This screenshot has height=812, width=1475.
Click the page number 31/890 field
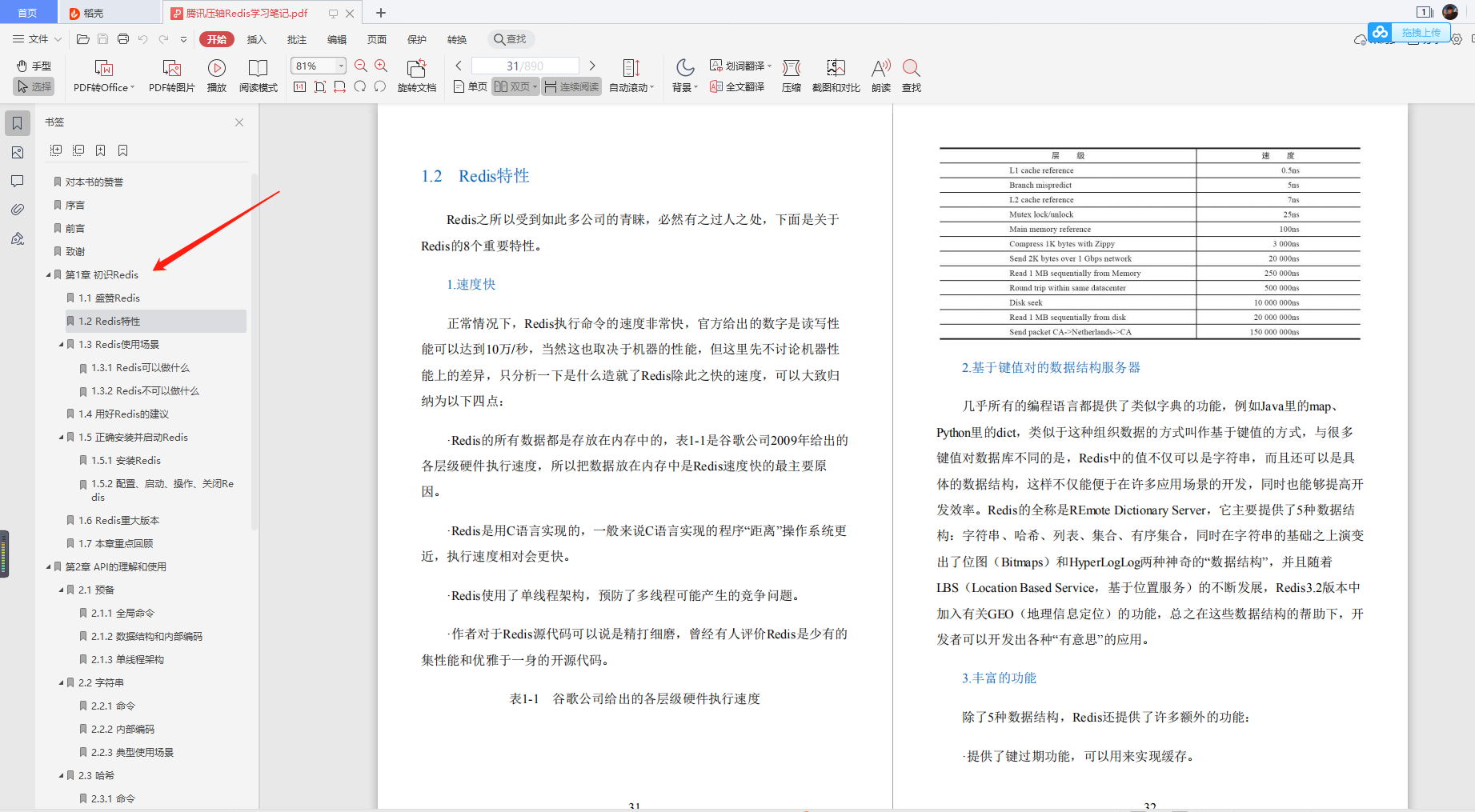pos(525,66)
